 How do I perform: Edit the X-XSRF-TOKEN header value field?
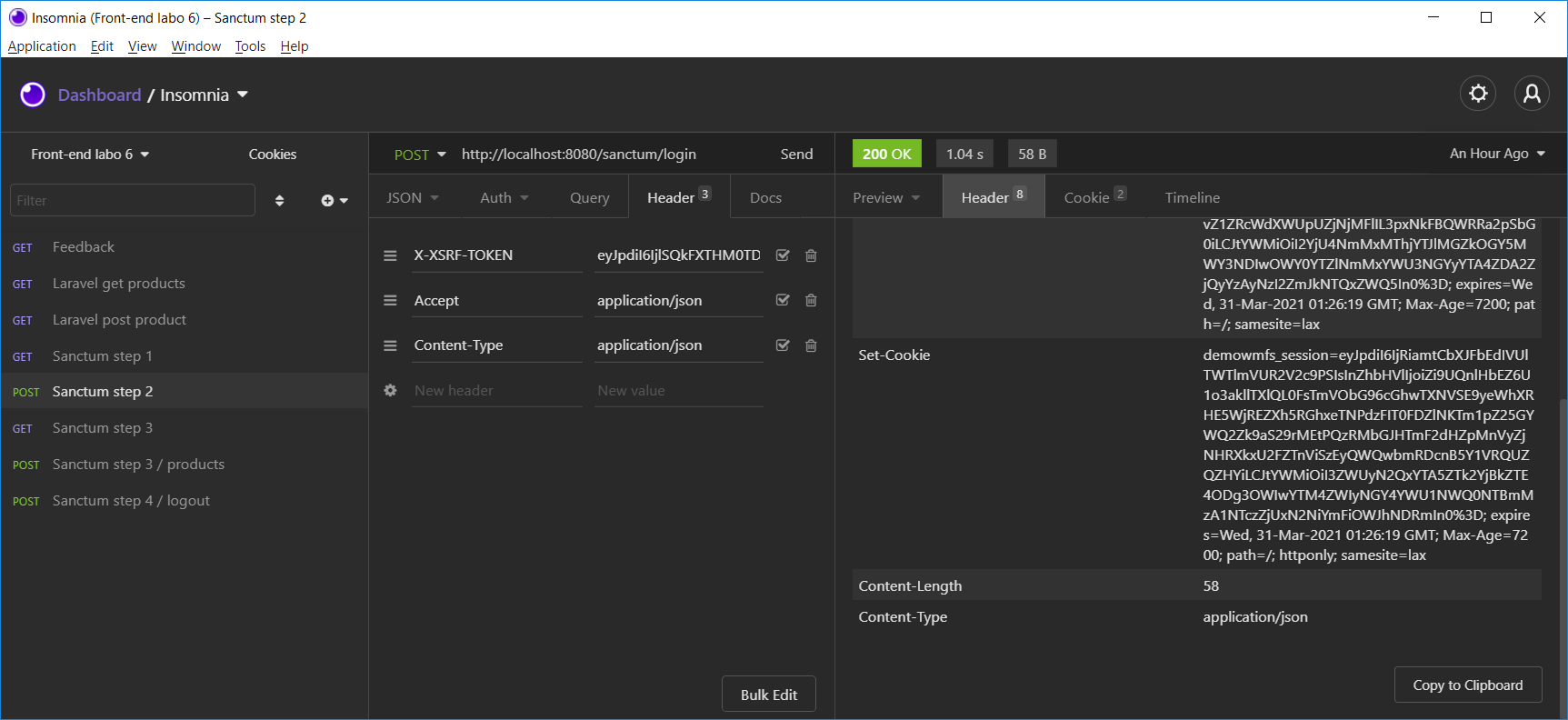pyautogui.click(x=678, y=255)
